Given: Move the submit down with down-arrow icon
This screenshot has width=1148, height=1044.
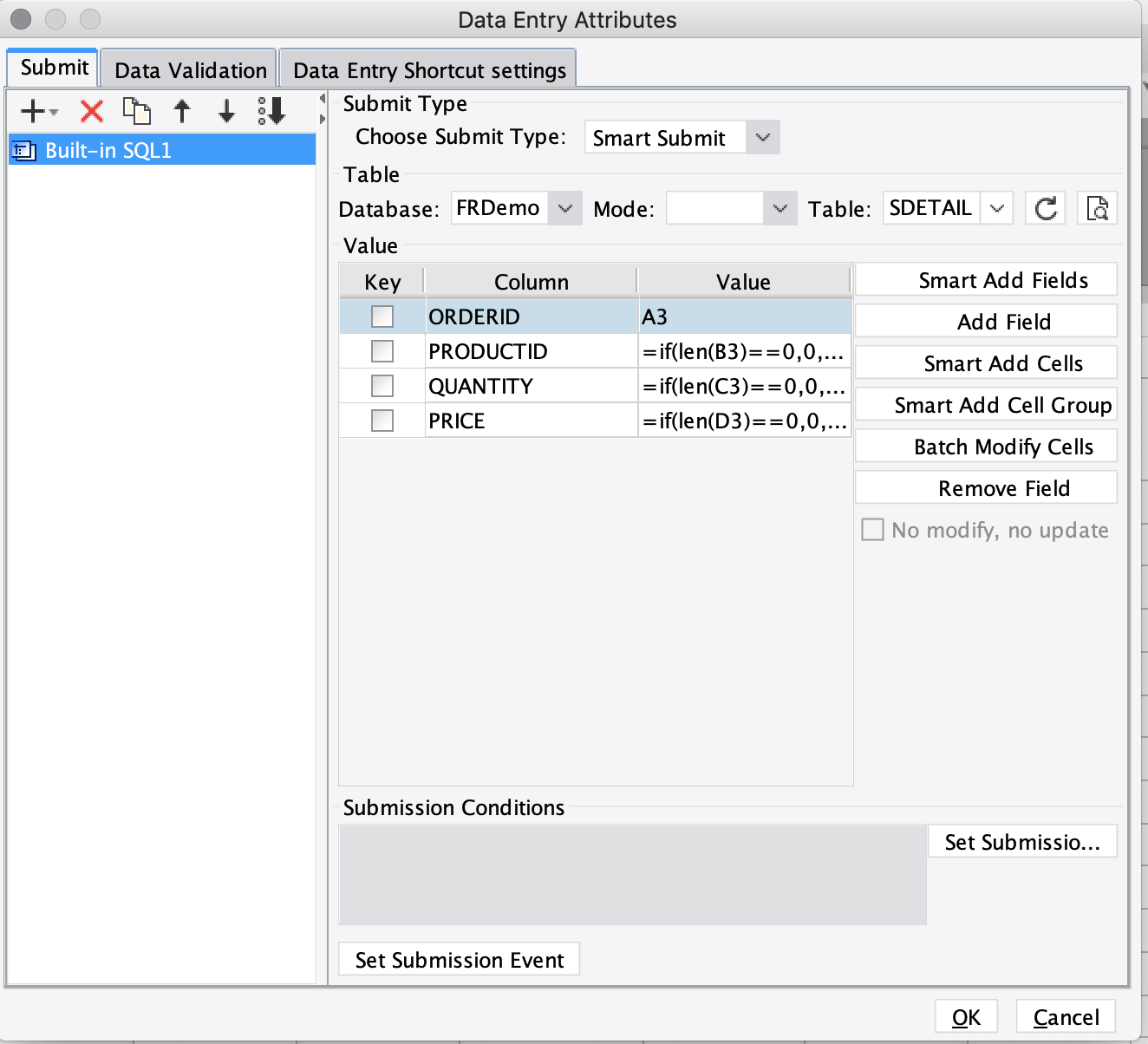Looking at the screenshot, I should (x=225, y=111).
